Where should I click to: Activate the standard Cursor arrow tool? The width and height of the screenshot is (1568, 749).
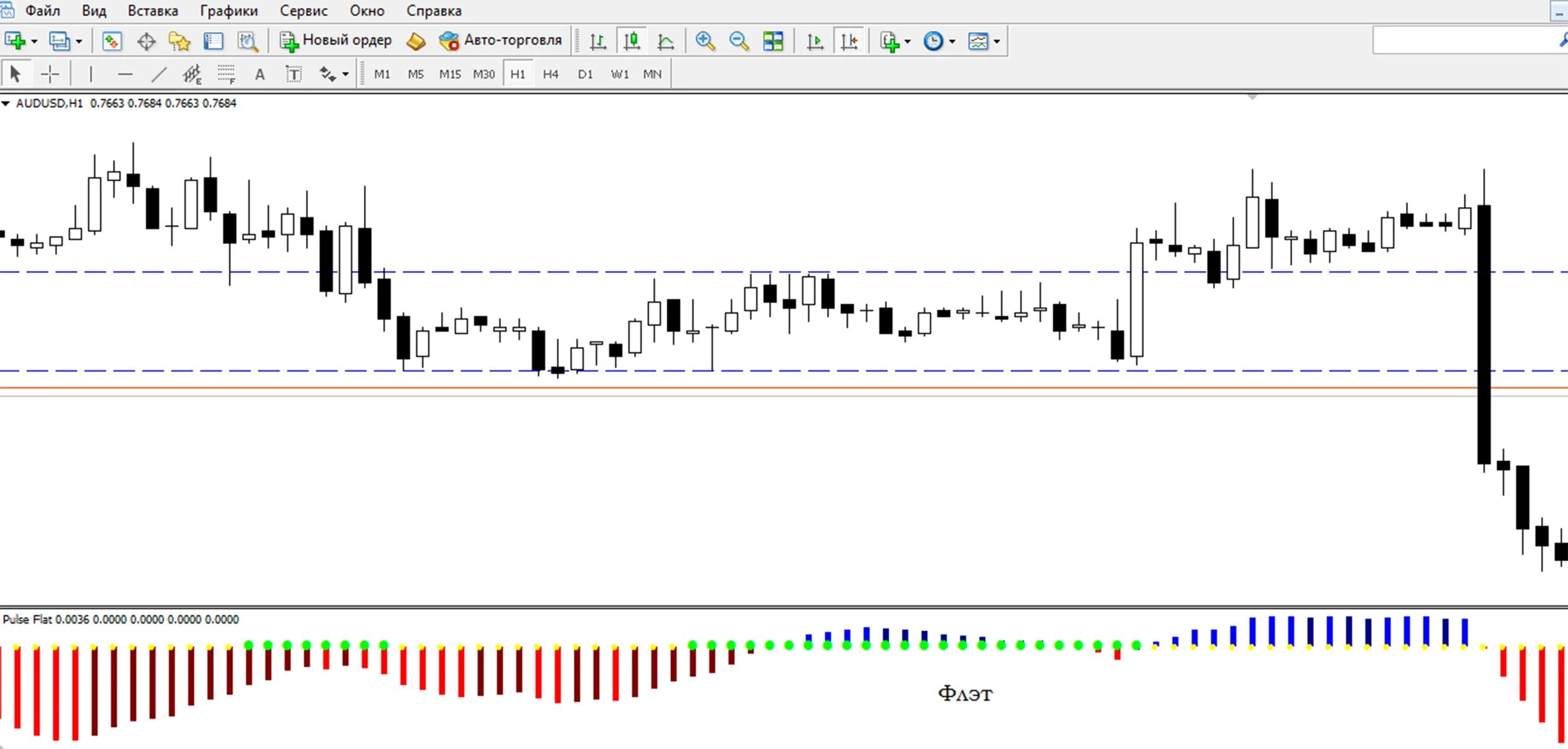pos(16,75)
